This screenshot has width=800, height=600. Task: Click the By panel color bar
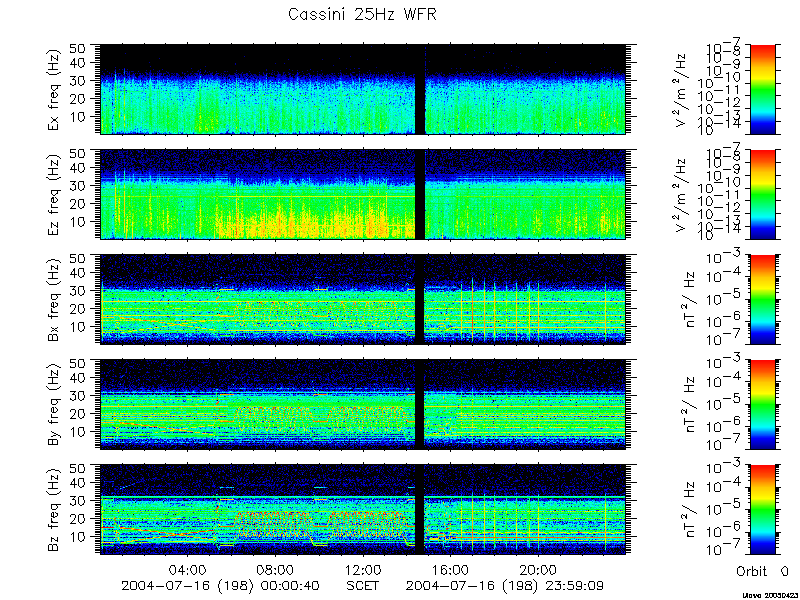coord(762,405)
